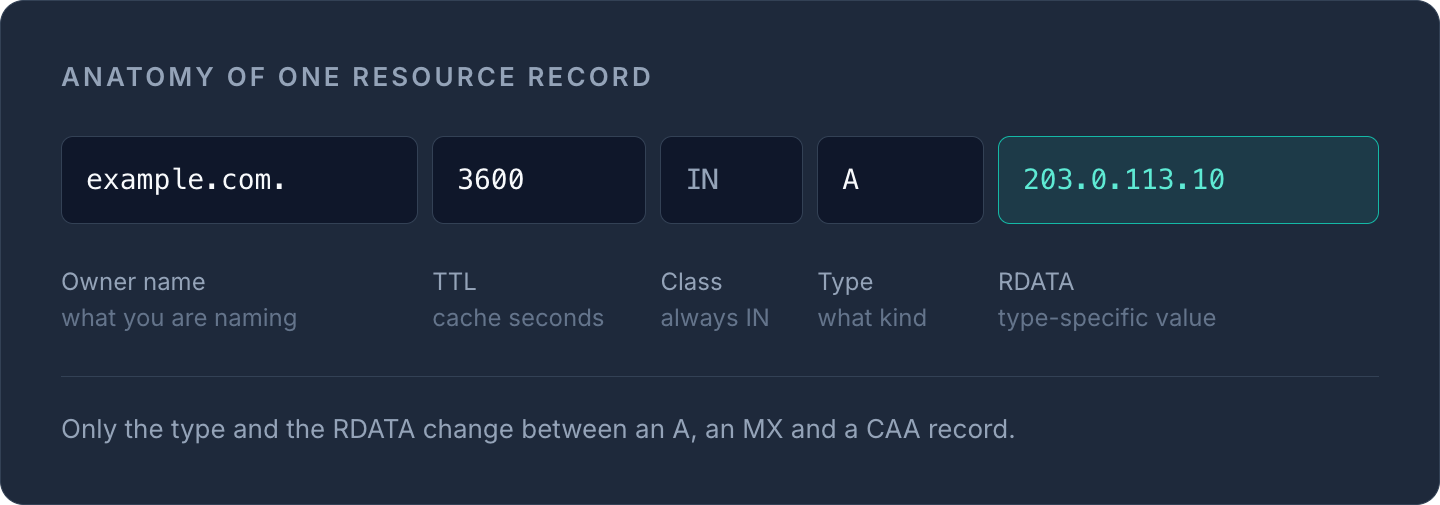Click the Type label
The height and width of the screenshot is (505, 1440).
[x=845, y=283]
